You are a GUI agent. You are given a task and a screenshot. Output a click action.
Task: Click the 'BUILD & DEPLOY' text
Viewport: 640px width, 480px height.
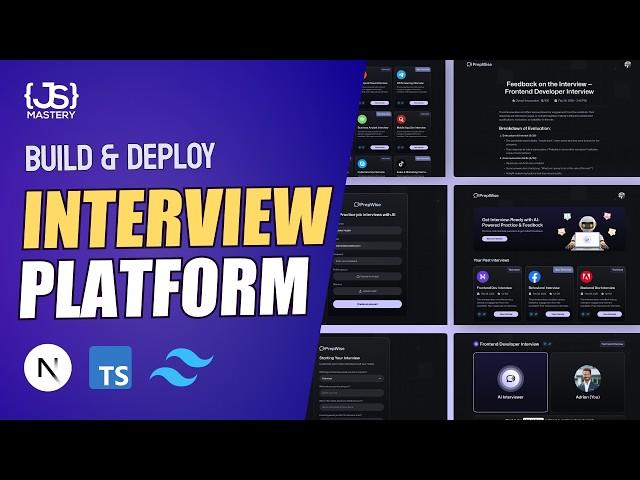point(120,157)
